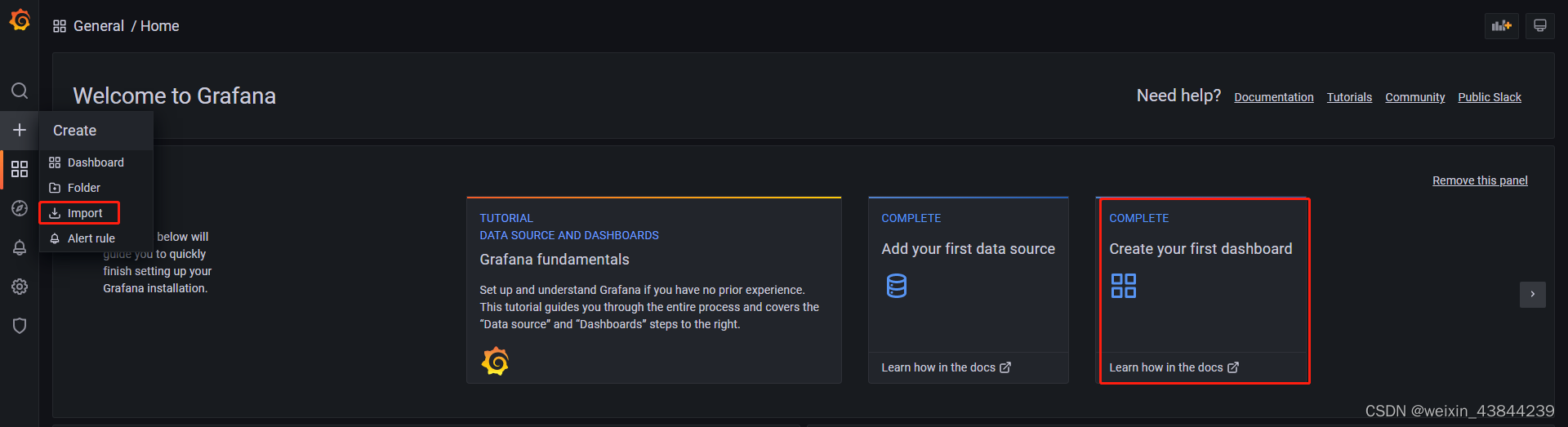Image resolution: width=1568 pixels, height=427 pixels.
Task: Choose Import in the Create menu
Action: 84,213
